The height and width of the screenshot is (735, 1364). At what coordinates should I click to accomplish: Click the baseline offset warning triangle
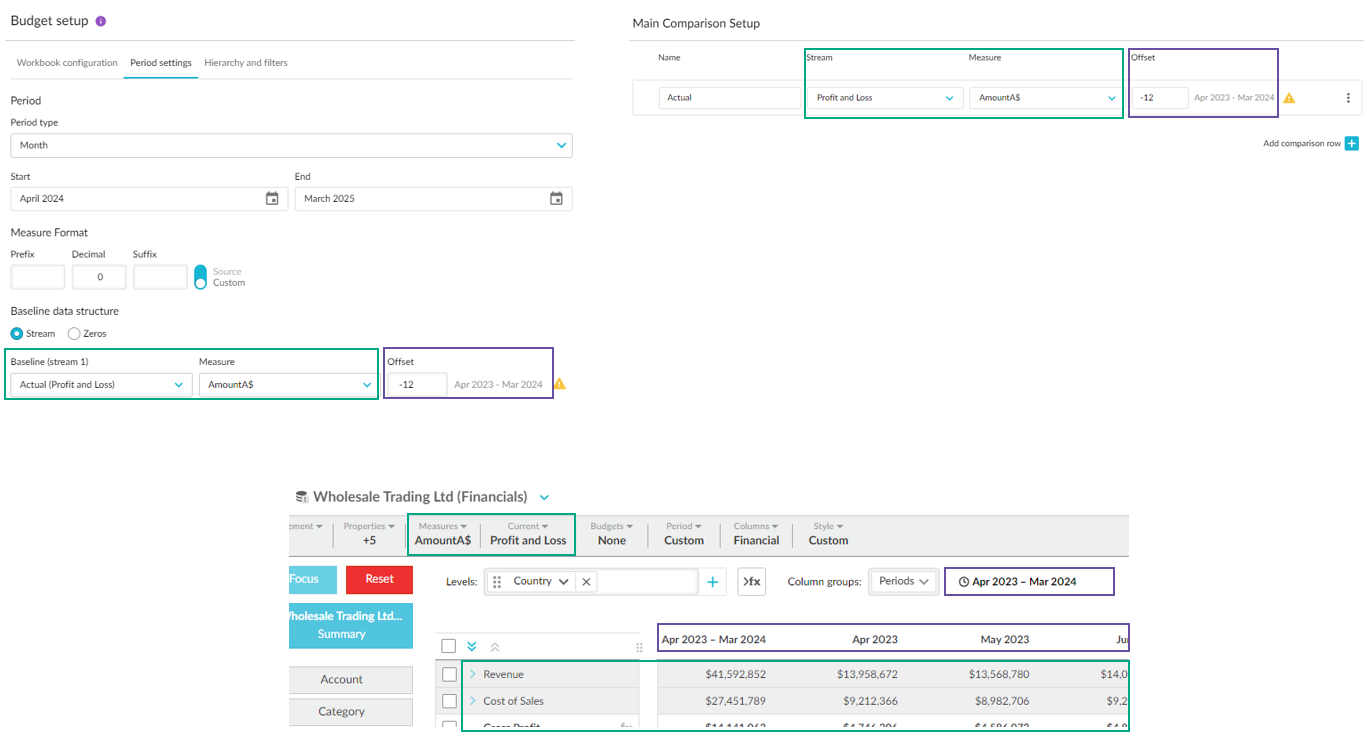pos(560,384)
